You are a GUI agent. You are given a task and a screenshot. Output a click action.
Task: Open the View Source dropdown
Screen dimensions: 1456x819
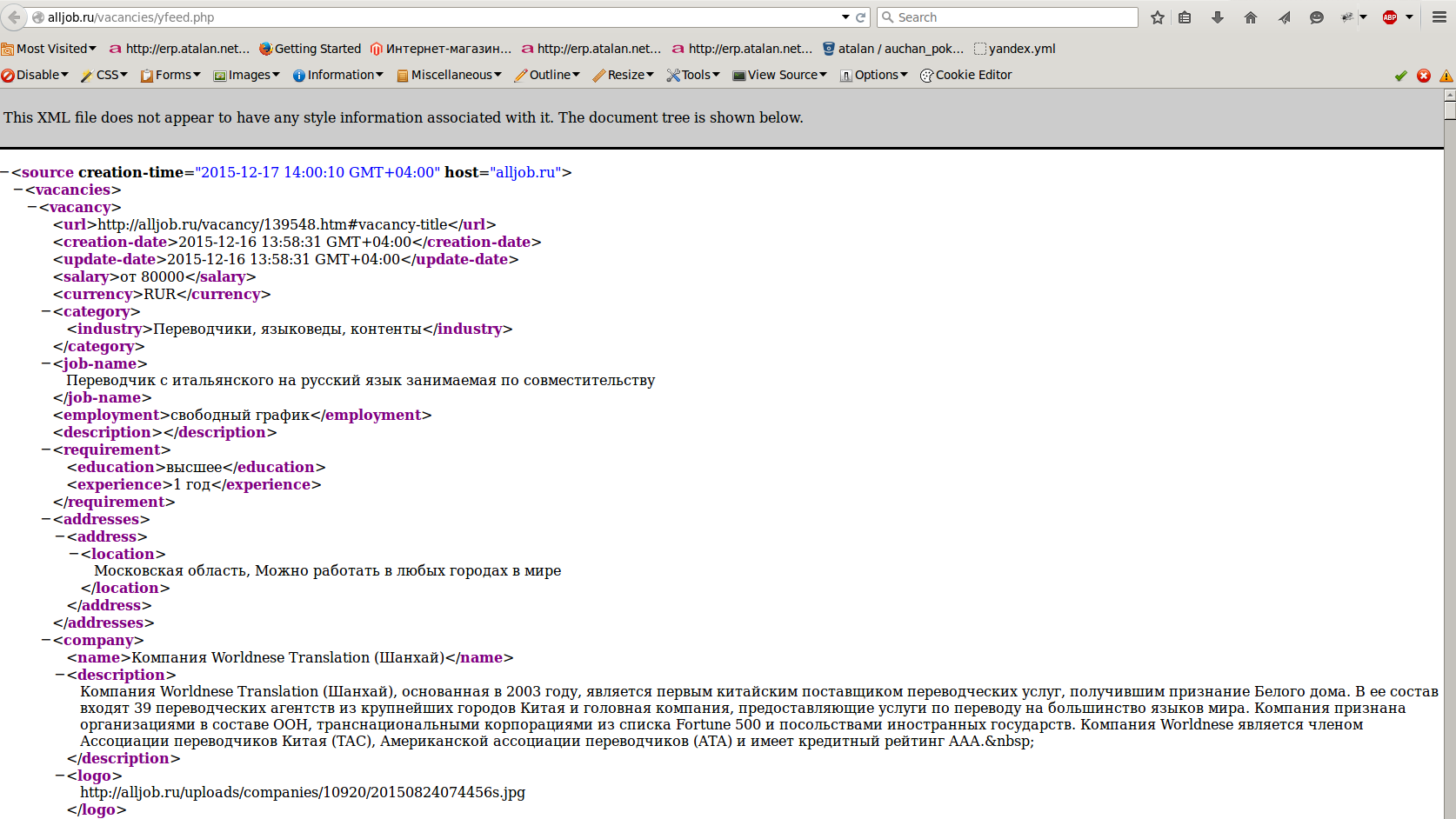[779, 75]
